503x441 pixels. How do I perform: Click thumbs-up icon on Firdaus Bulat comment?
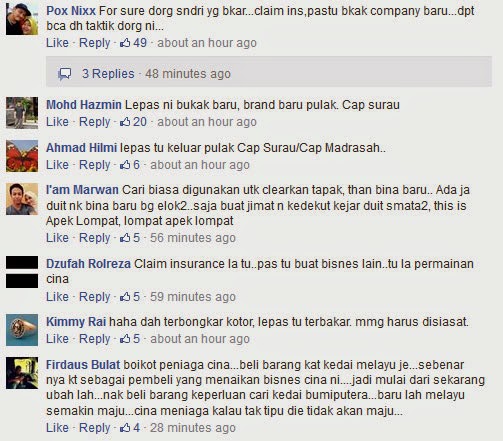[x=125, y=428]
